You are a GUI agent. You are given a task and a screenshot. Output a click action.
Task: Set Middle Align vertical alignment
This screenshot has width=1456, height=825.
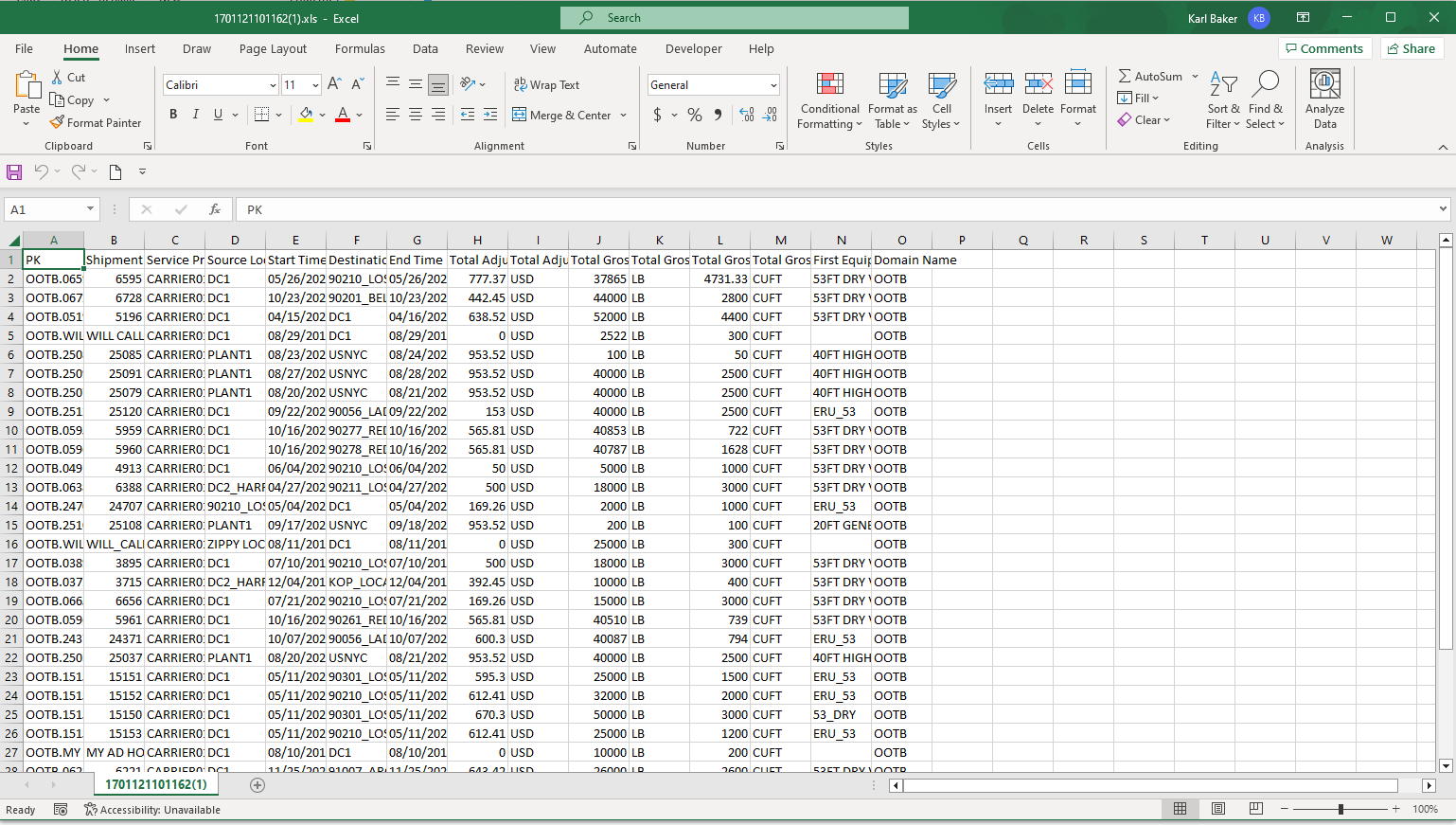(x=416, y=84)
